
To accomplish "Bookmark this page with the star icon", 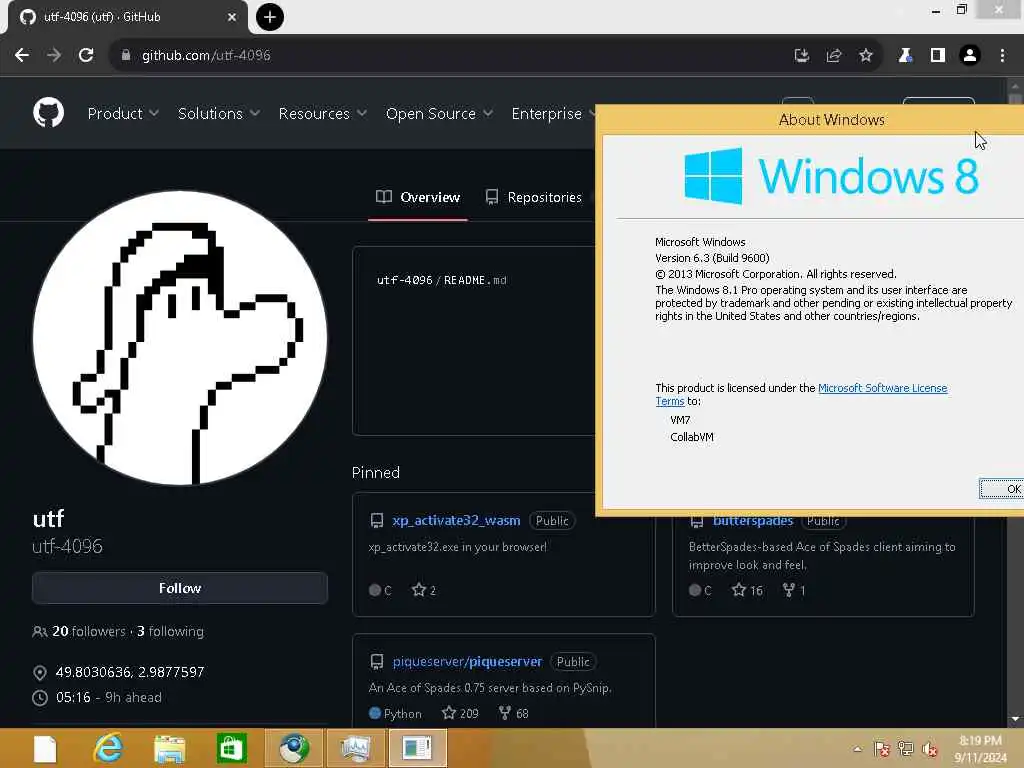I will coord(866,56).
